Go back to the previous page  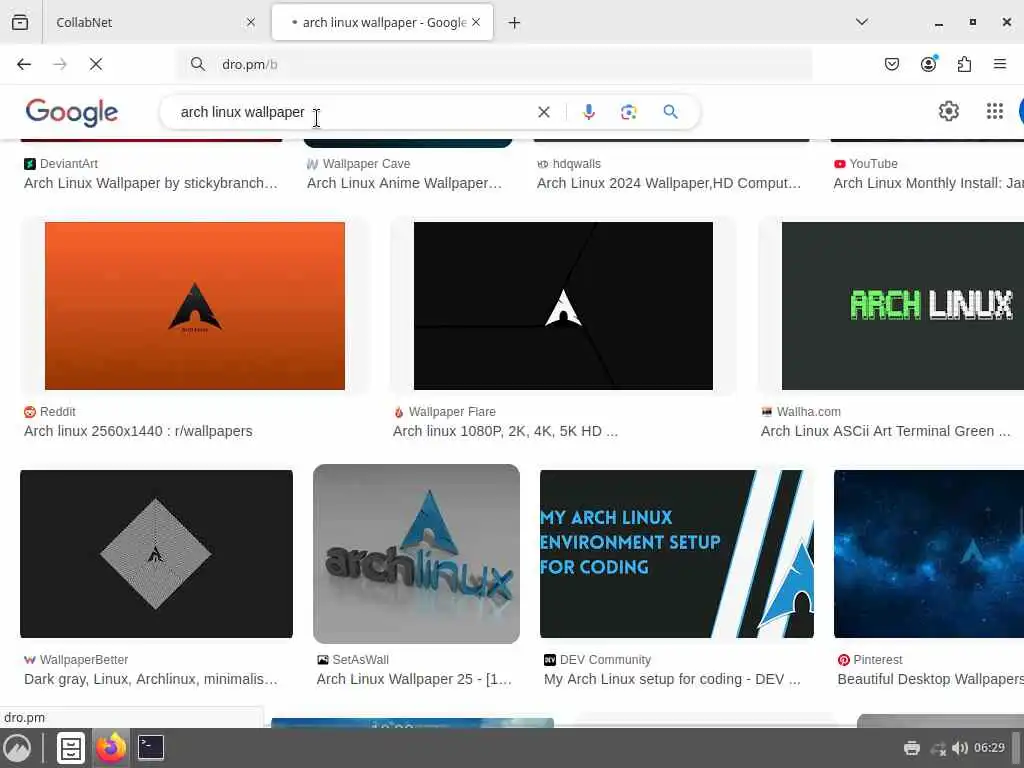[24, 64]
